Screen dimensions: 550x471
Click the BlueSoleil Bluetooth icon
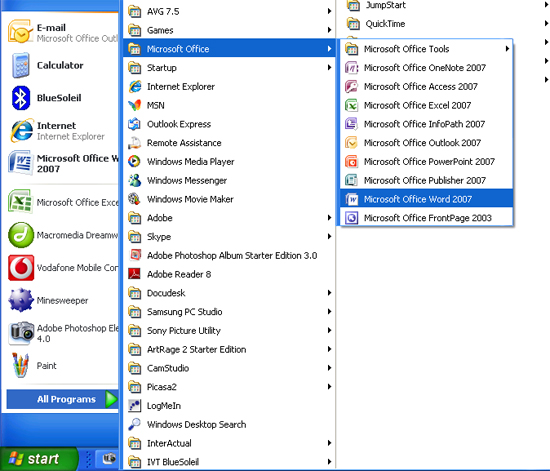point(21,98)
